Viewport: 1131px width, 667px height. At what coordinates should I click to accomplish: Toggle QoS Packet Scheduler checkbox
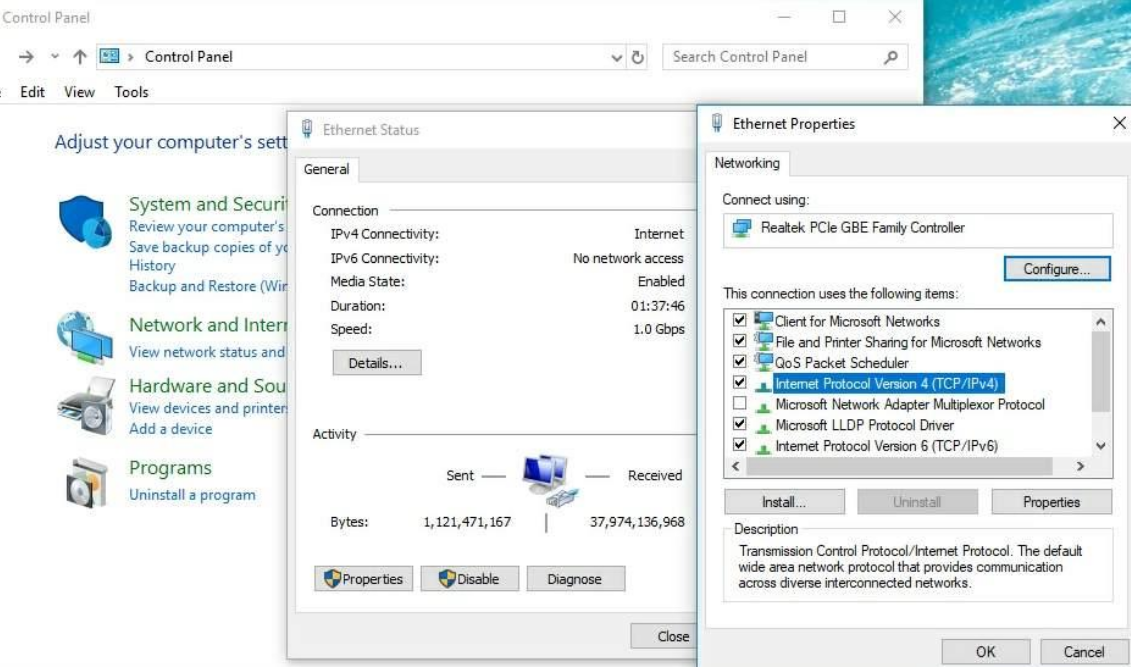click(x=739, y=361)
